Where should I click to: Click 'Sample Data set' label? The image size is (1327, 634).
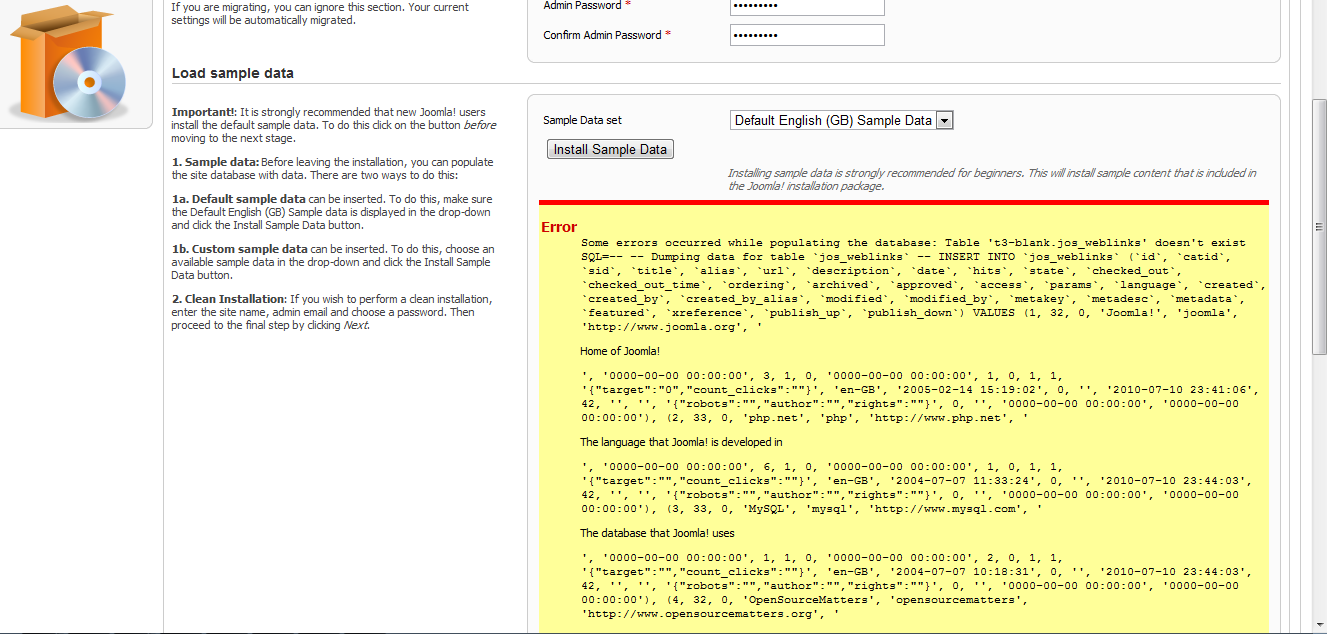pyautogui.click(x=582, y=120)
